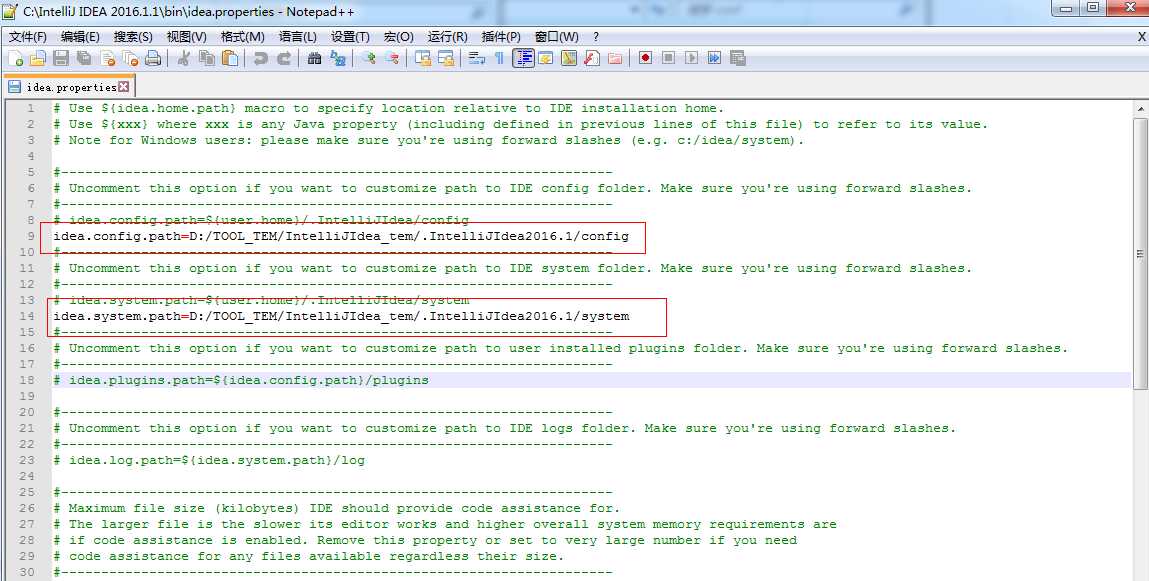
Task: Create a new file with toolbar icon
Action: tap(15, 59)
